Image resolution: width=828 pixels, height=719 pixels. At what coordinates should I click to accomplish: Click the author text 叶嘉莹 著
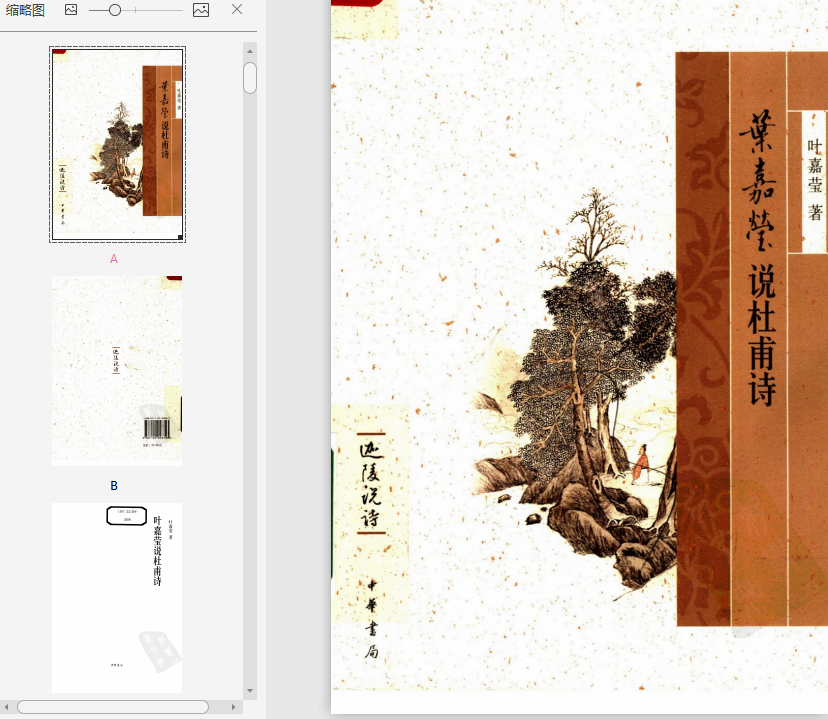tap(815, 179)
